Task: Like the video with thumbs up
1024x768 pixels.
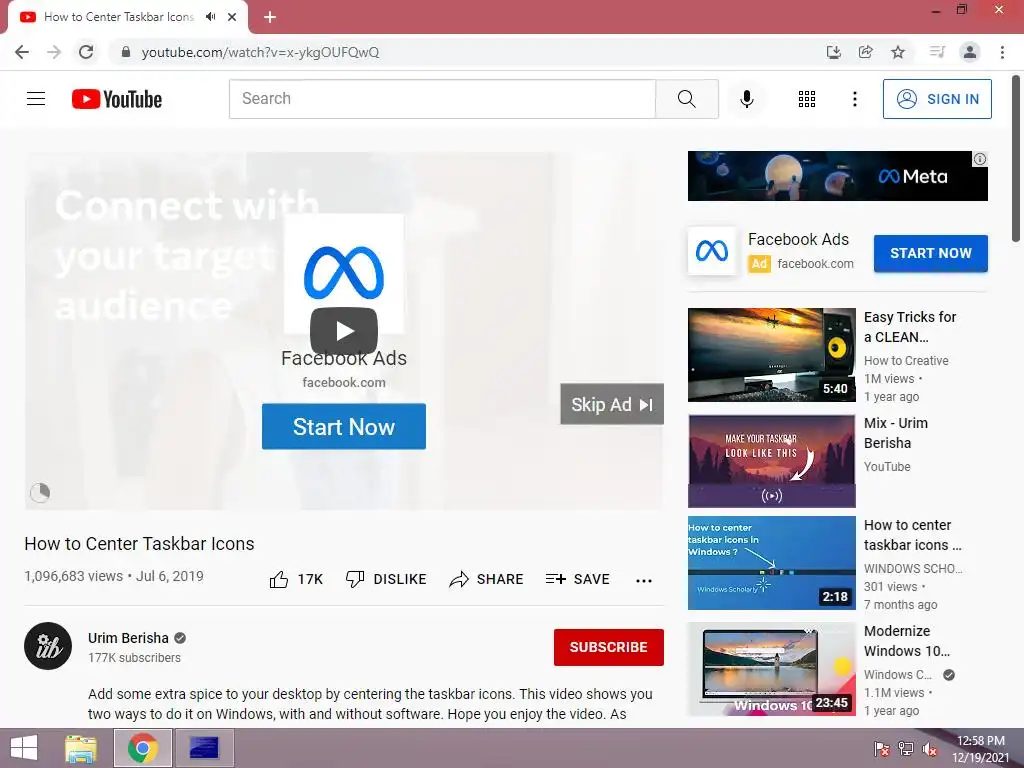Action: (x=296, y=579)
